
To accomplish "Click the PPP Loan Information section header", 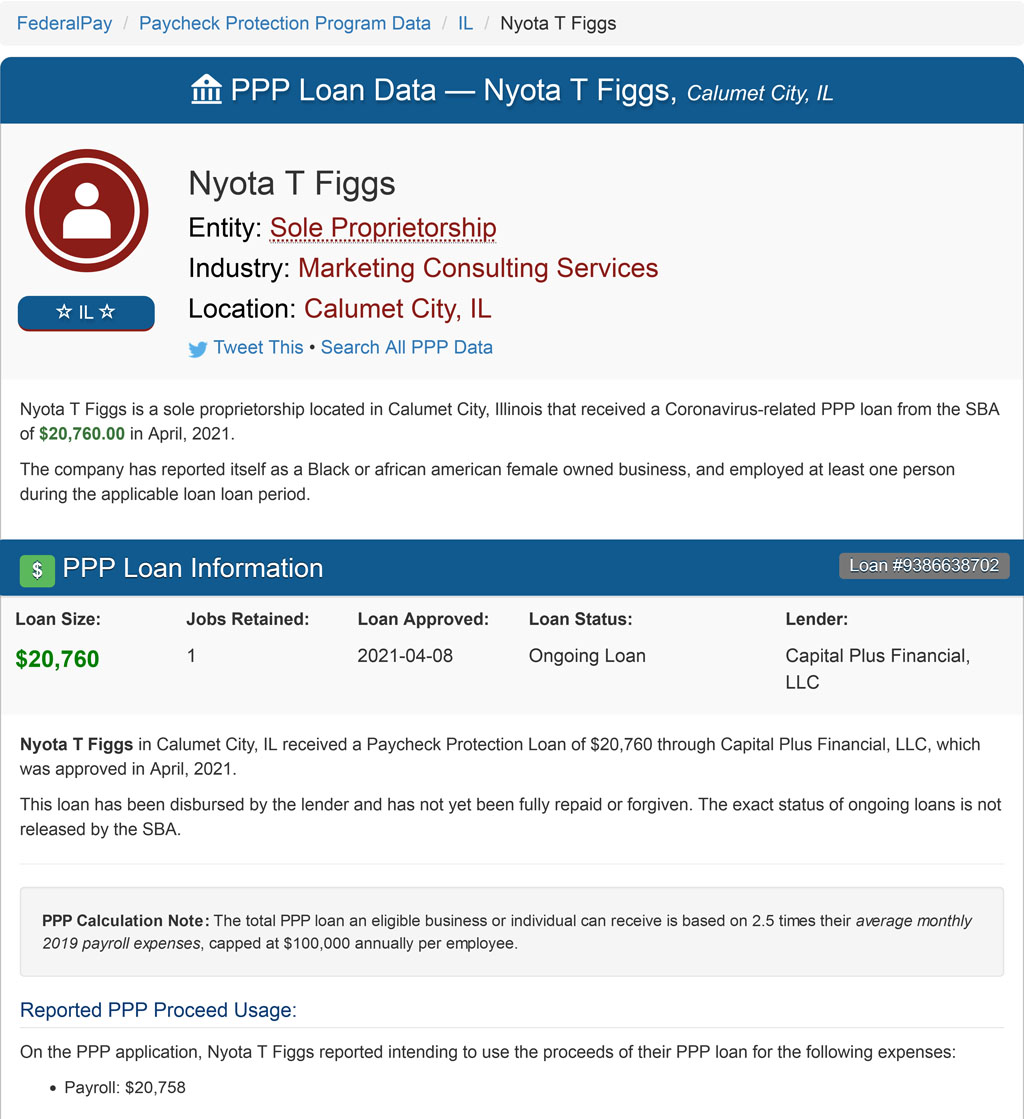I will click(193, 568).
